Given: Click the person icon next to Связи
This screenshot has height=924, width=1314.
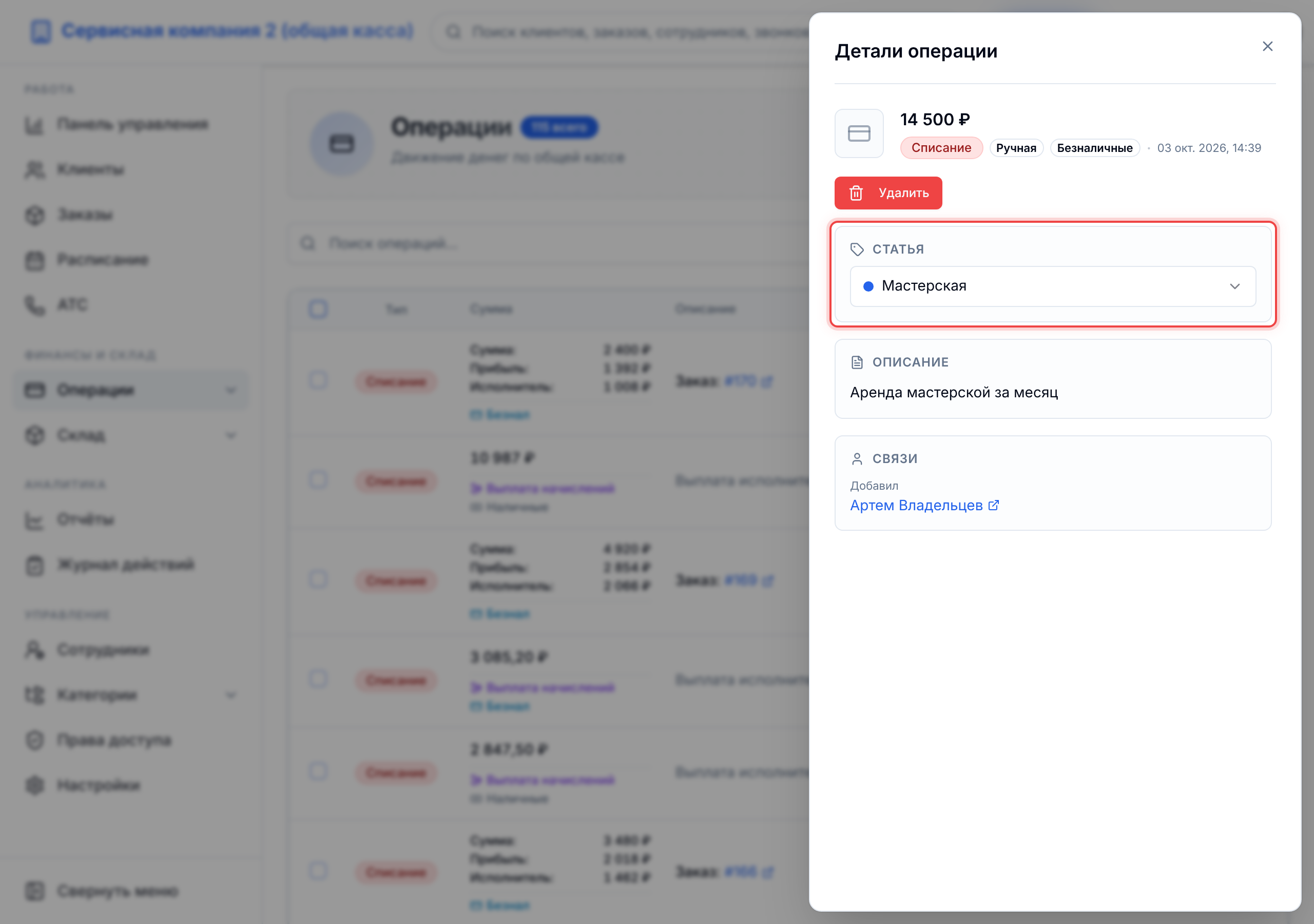Looking at the screenshot, I should 857,458.
